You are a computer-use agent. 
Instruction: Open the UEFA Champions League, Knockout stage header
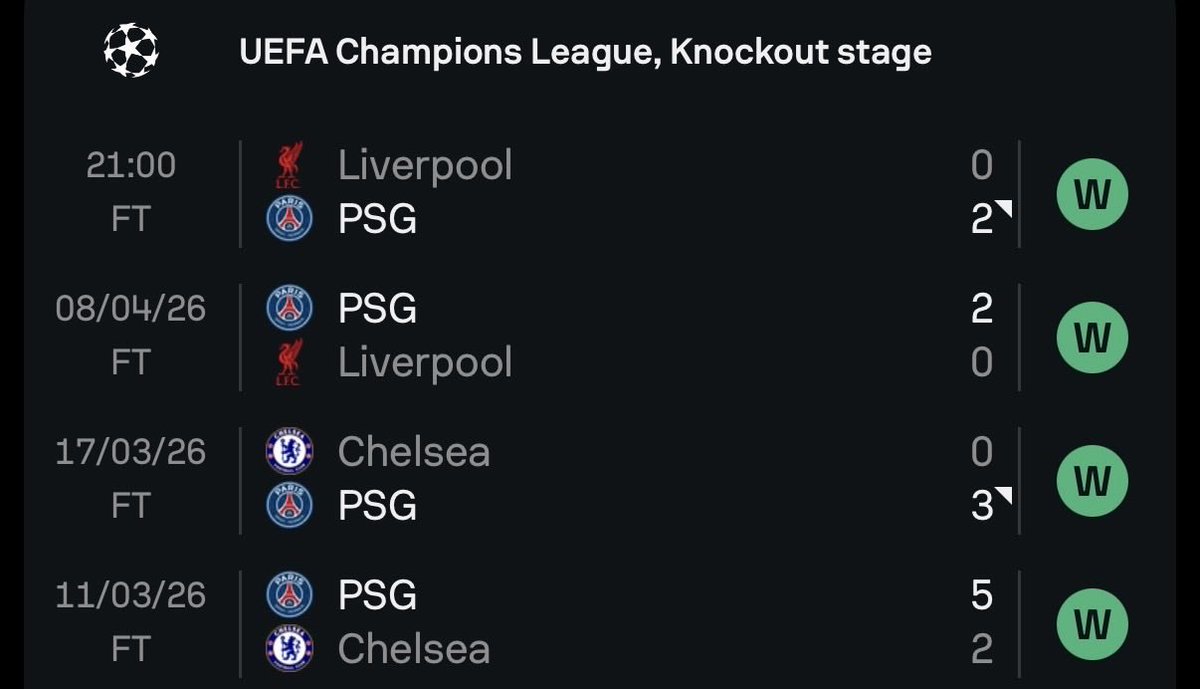click(585, 51)
